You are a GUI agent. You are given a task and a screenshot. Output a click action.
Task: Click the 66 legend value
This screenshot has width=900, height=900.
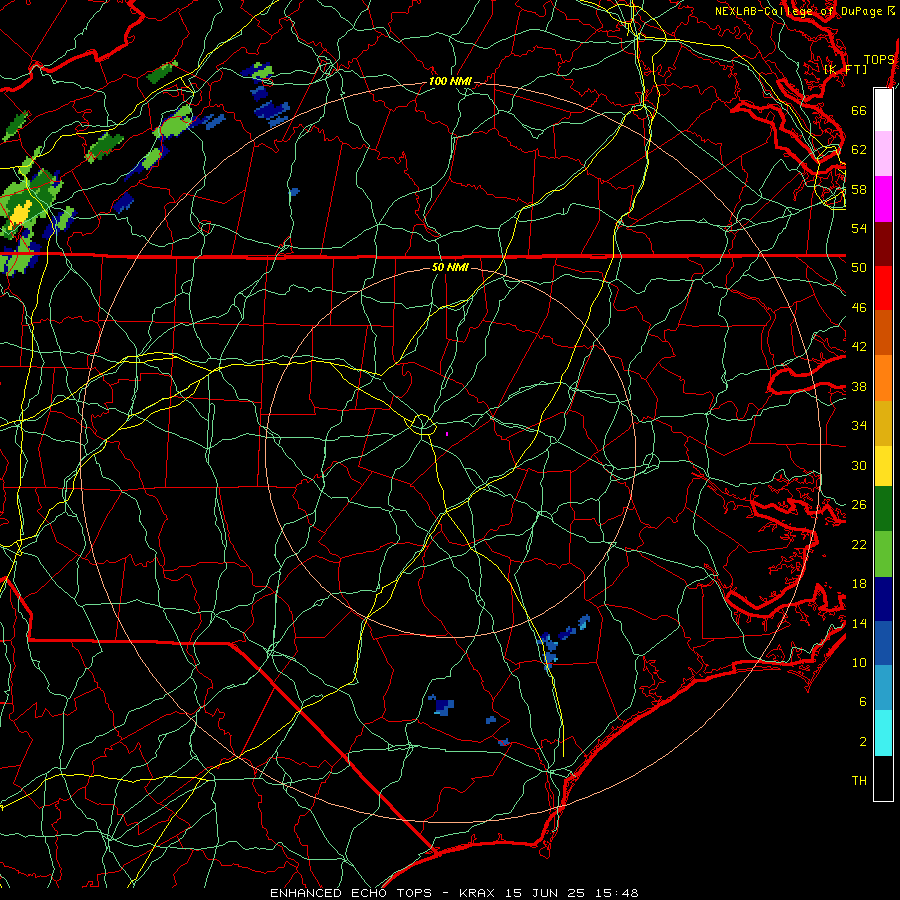click(859, 110)
